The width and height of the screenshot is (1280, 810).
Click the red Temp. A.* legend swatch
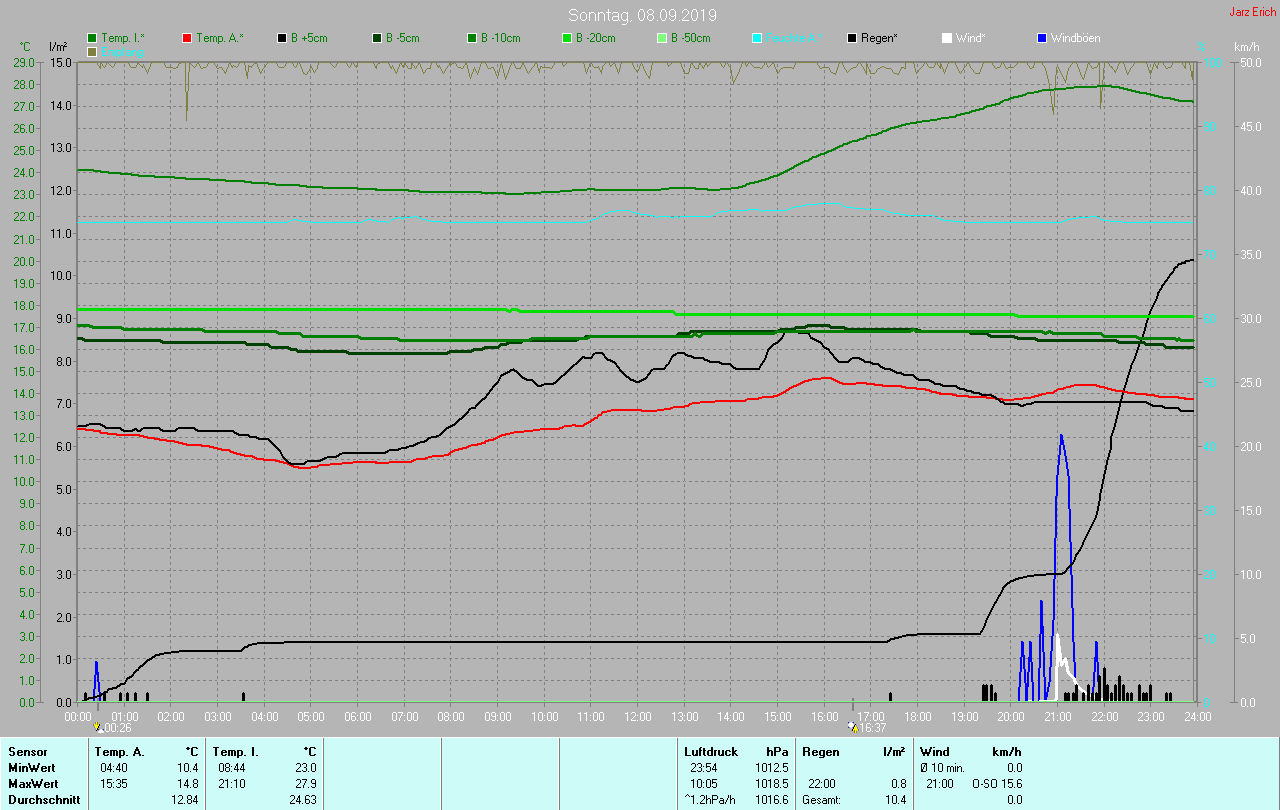tap(187, 38)
